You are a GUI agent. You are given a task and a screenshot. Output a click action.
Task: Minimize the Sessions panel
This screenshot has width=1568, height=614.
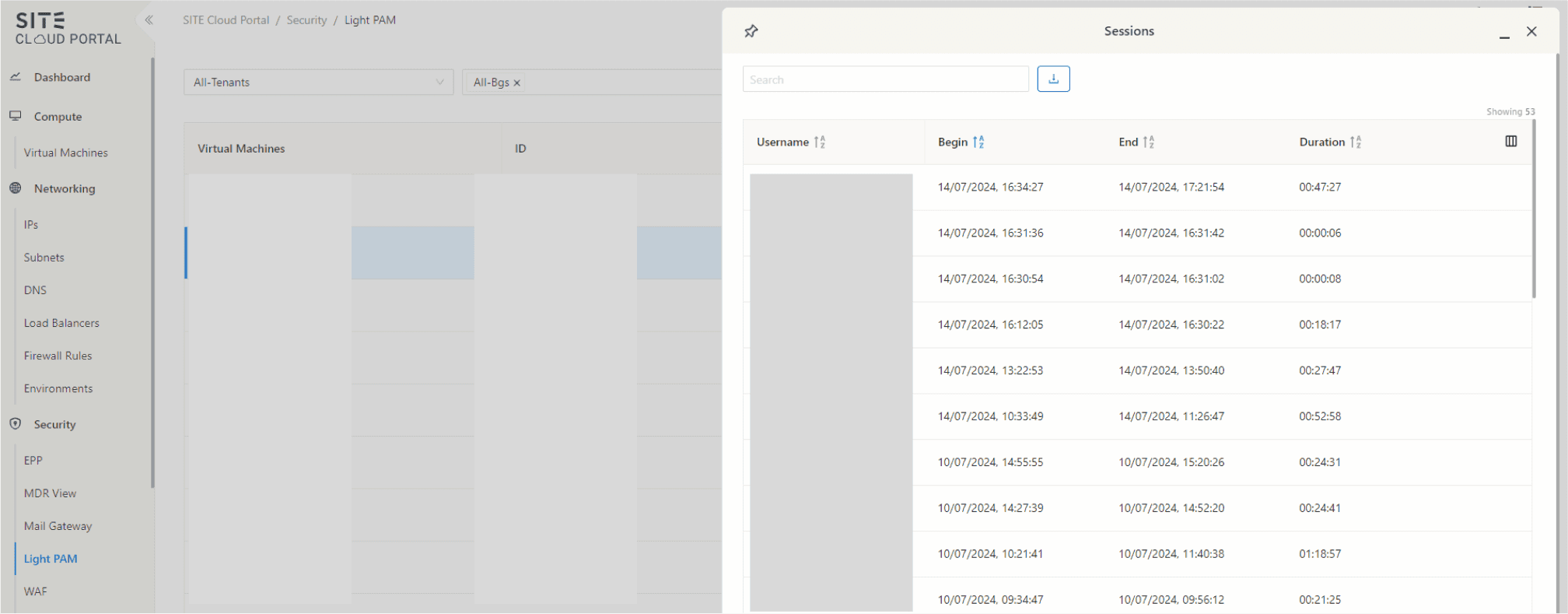pyautogui.click(x=1504, y=33)
